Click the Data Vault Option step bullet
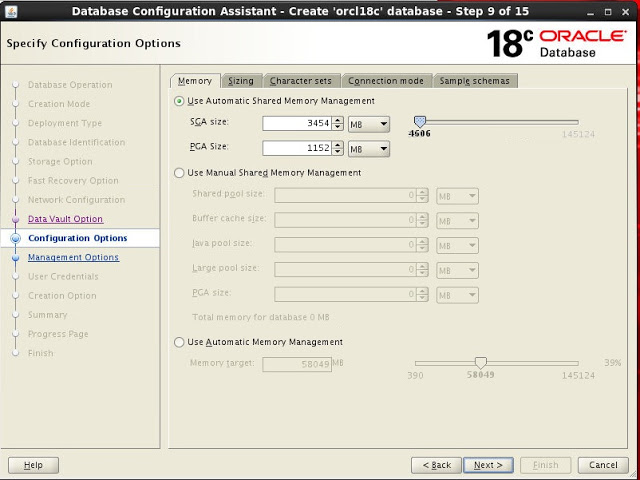Image resolution: width=640 pixels, height=480 pixels. point(16,219)
